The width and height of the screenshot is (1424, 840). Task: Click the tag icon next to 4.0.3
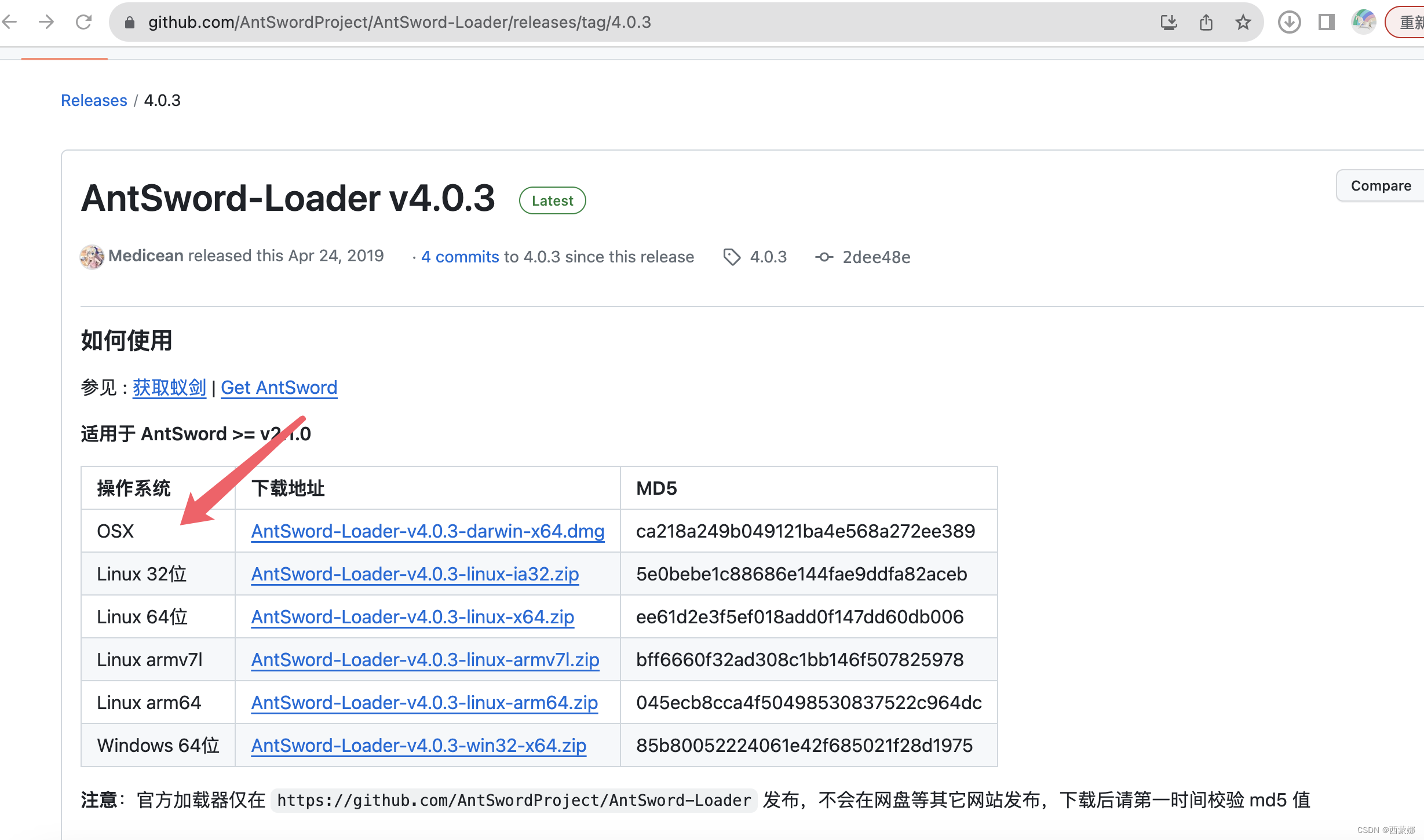coord(732,257)
